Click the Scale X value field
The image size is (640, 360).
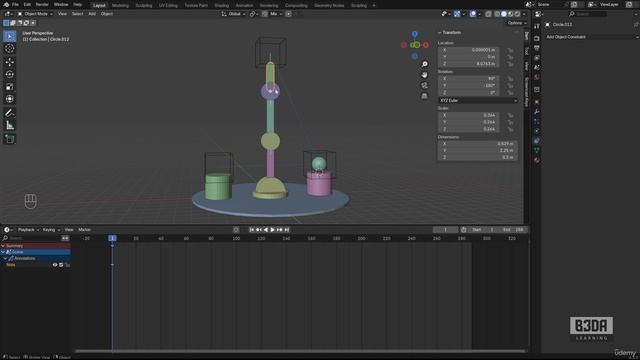click(x=469, y=115)
